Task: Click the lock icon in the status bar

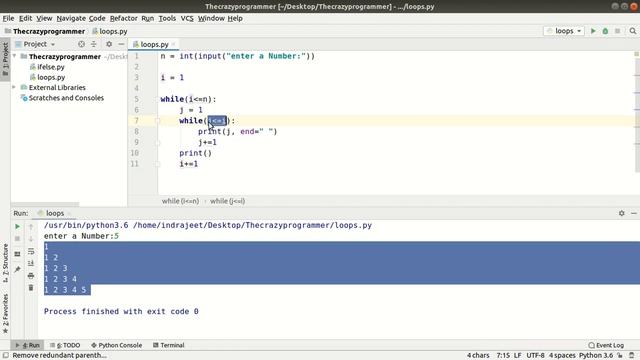Action: (620, 356)
